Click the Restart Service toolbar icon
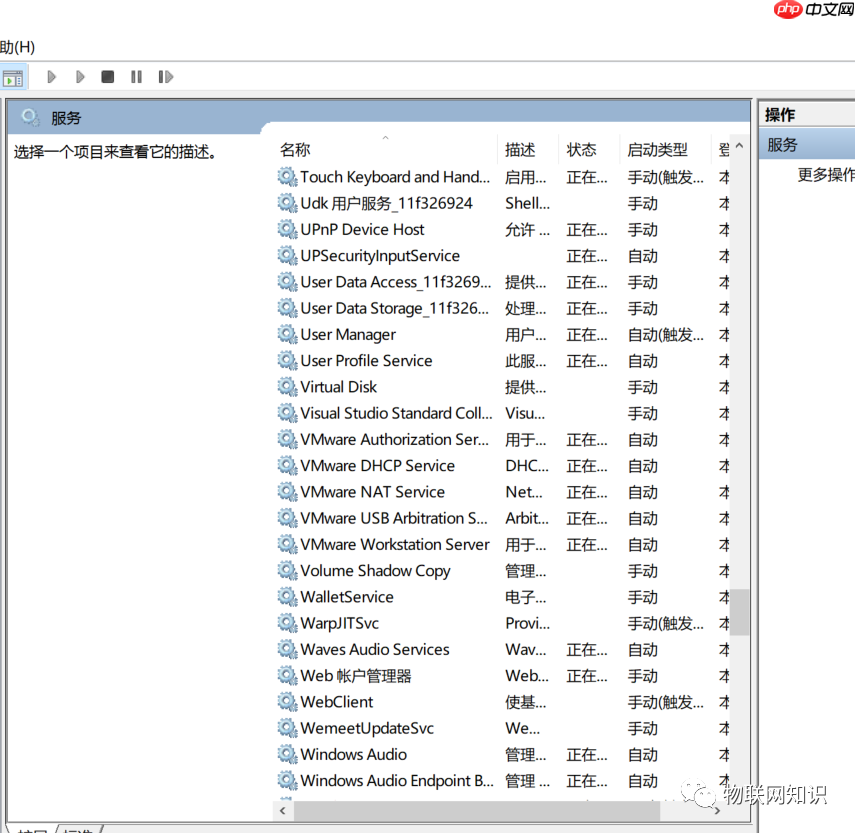 coord(164,76)
